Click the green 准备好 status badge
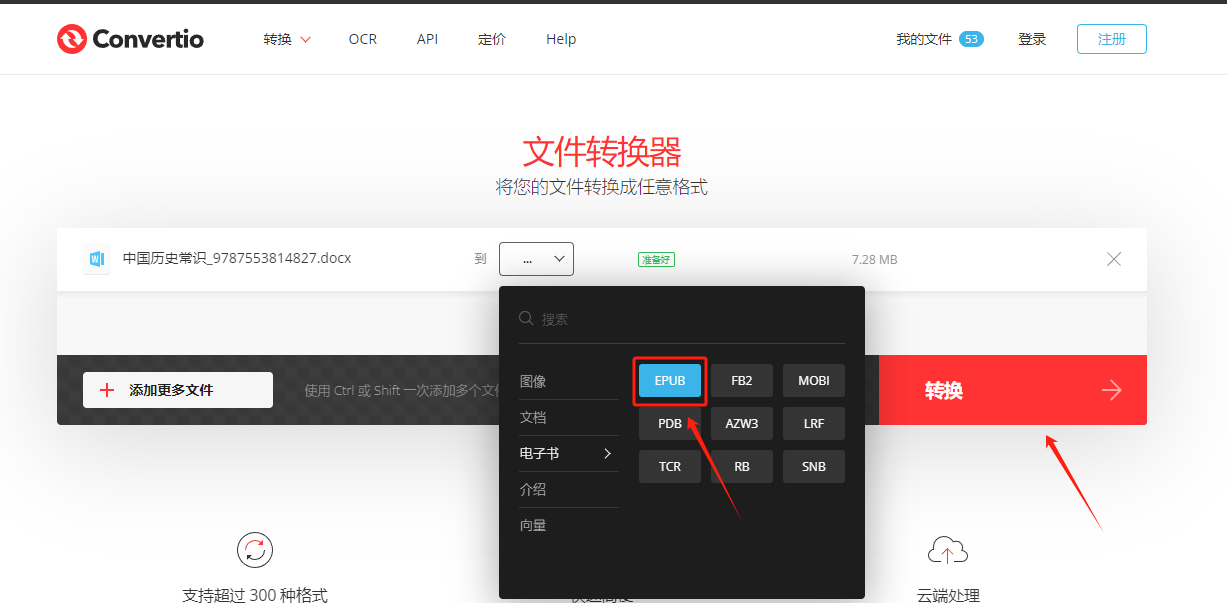 pyautogui.click(x=656, y=259)
